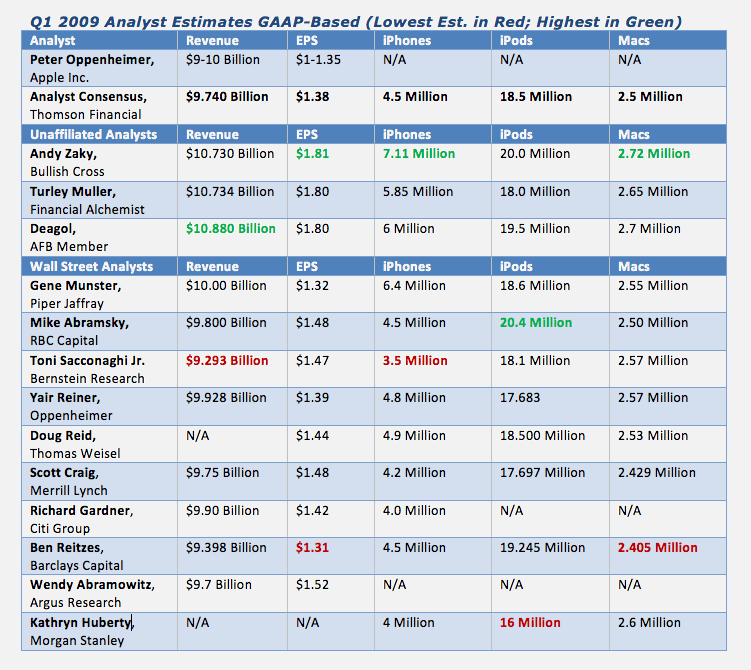Select the green "20.4 Million" iPods value

[536, 323]
